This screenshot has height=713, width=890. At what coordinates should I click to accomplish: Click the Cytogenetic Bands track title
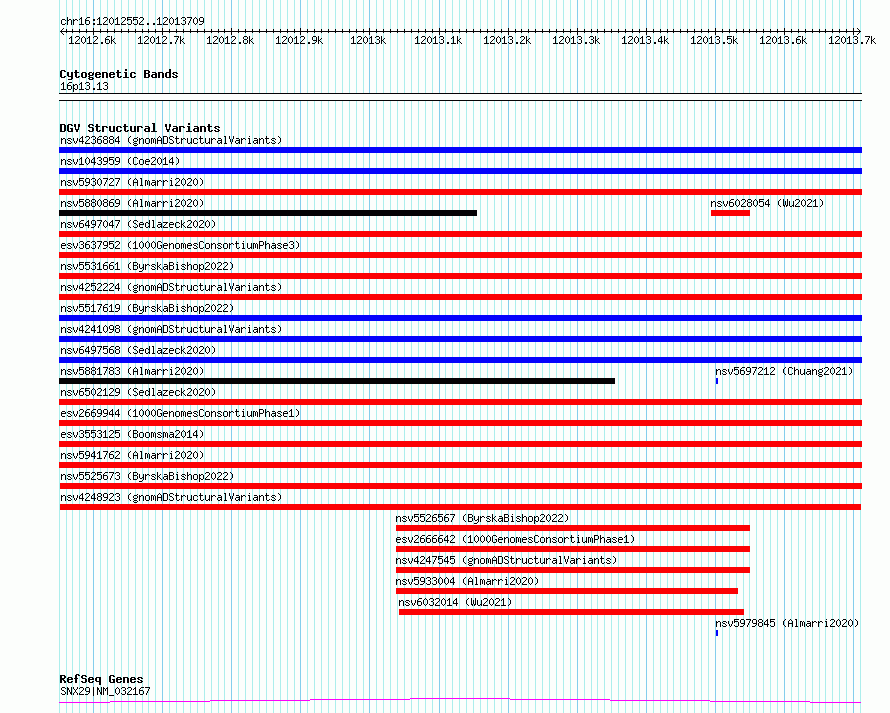pyautogui.click(x=119, y=74)
